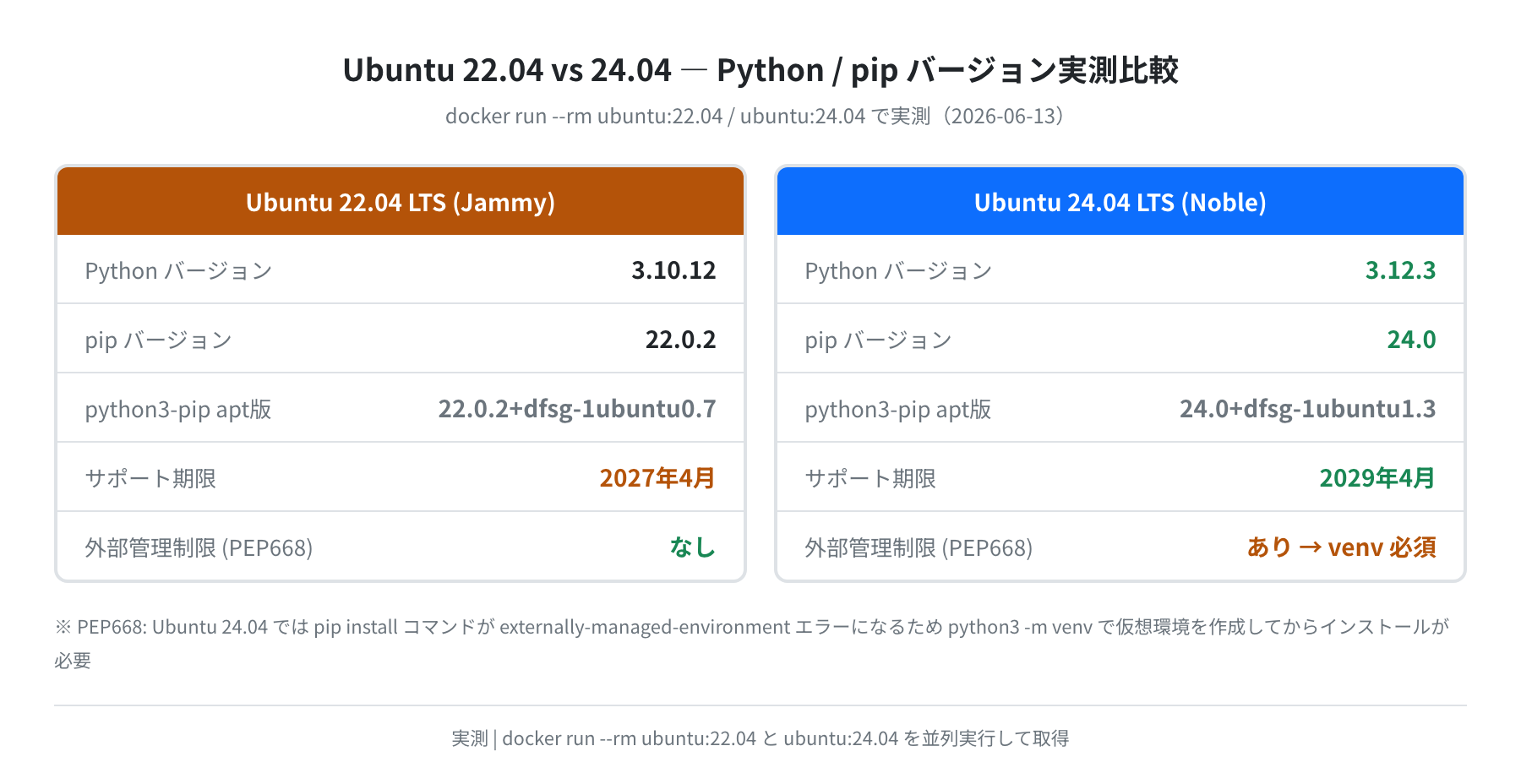Viewport: 1521px width, 784px height.
Task: Click apt version 24.0+dfsg-1ubuntu1.3
Action: tap(1308, 409)
